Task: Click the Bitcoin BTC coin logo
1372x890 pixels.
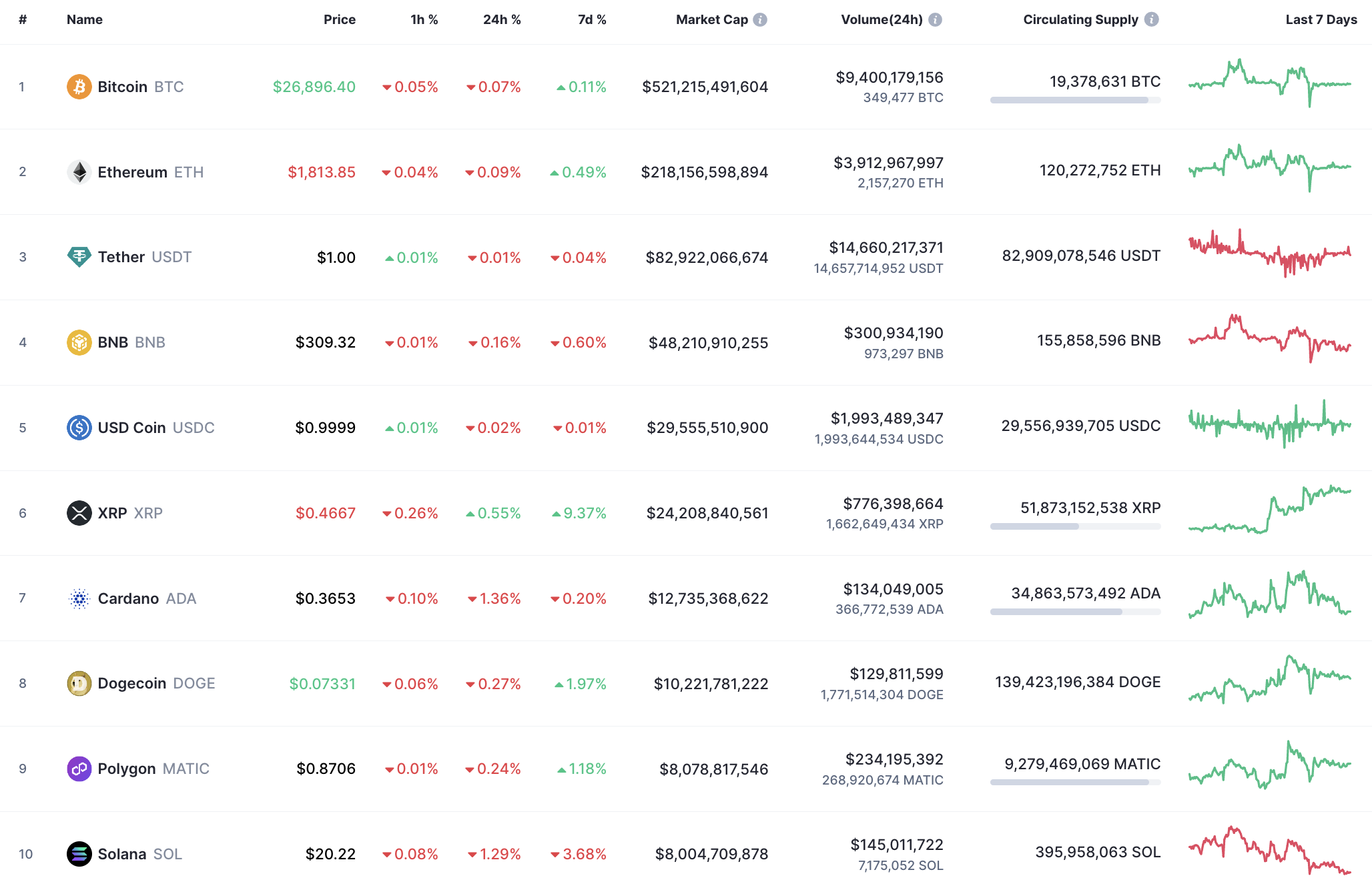Action: pos(79,86)
